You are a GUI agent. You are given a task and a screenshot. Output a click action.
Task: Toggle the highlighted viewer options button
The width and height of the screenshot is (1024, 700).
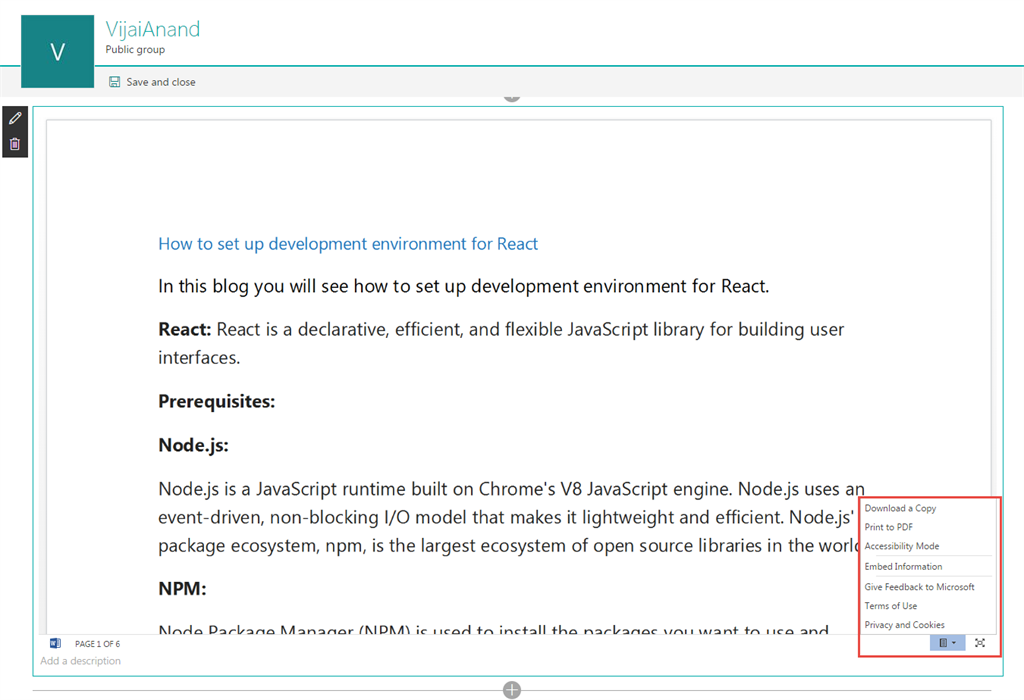point(941,643)
